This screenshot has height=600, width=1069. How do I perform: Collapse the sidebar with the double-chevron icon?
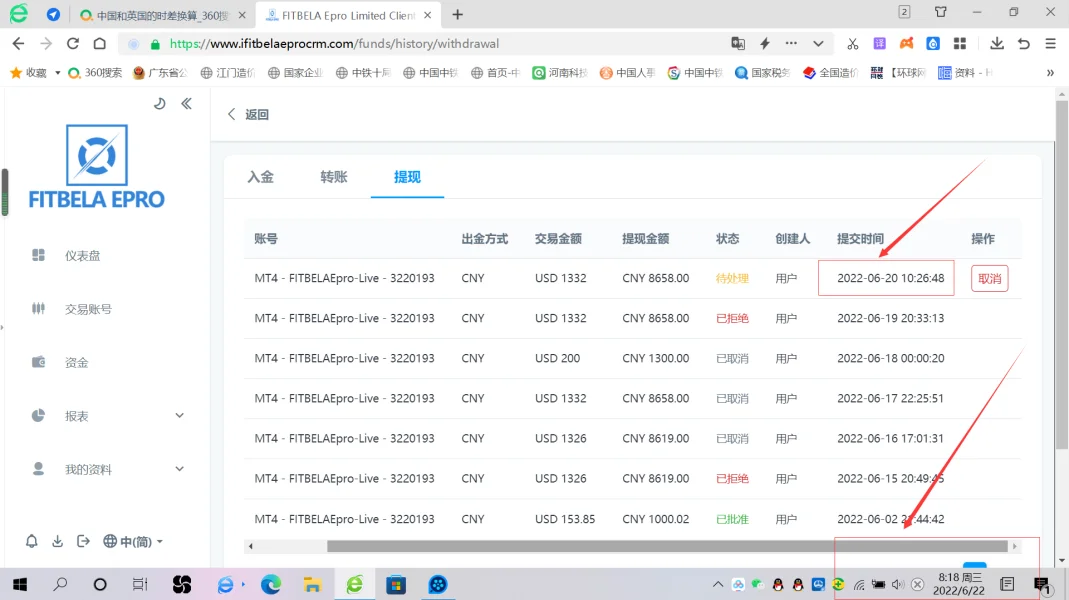[x=186, y=104]
